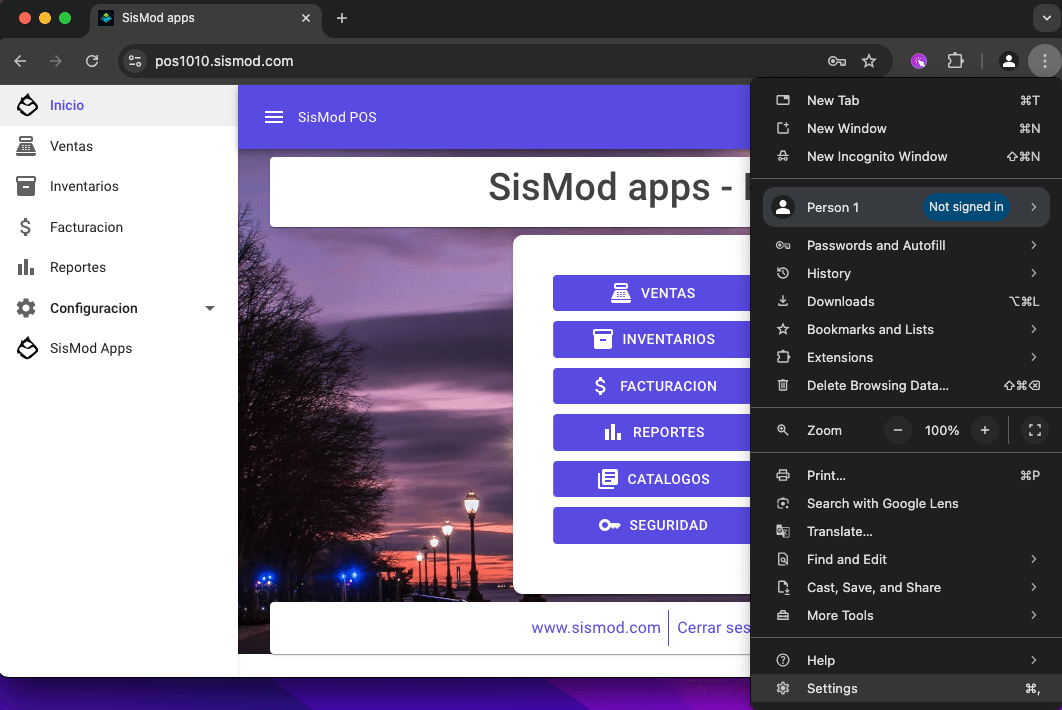Click the Not signed in badge
This screenshot has height=710, width=1062.
click(966, 207)
